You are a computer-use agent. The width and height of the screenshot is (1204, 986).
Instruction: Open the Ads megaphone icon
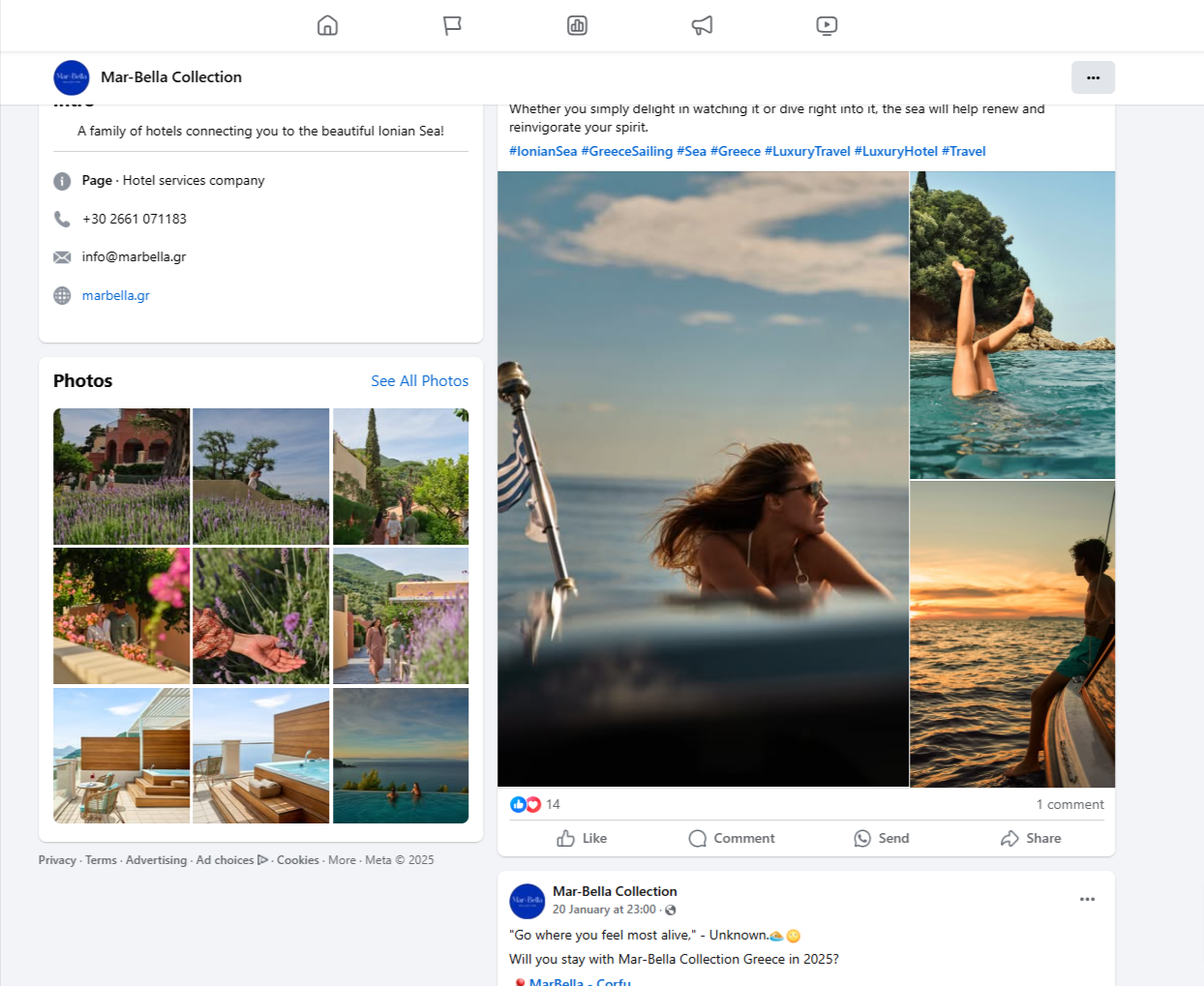coord(702,25)
